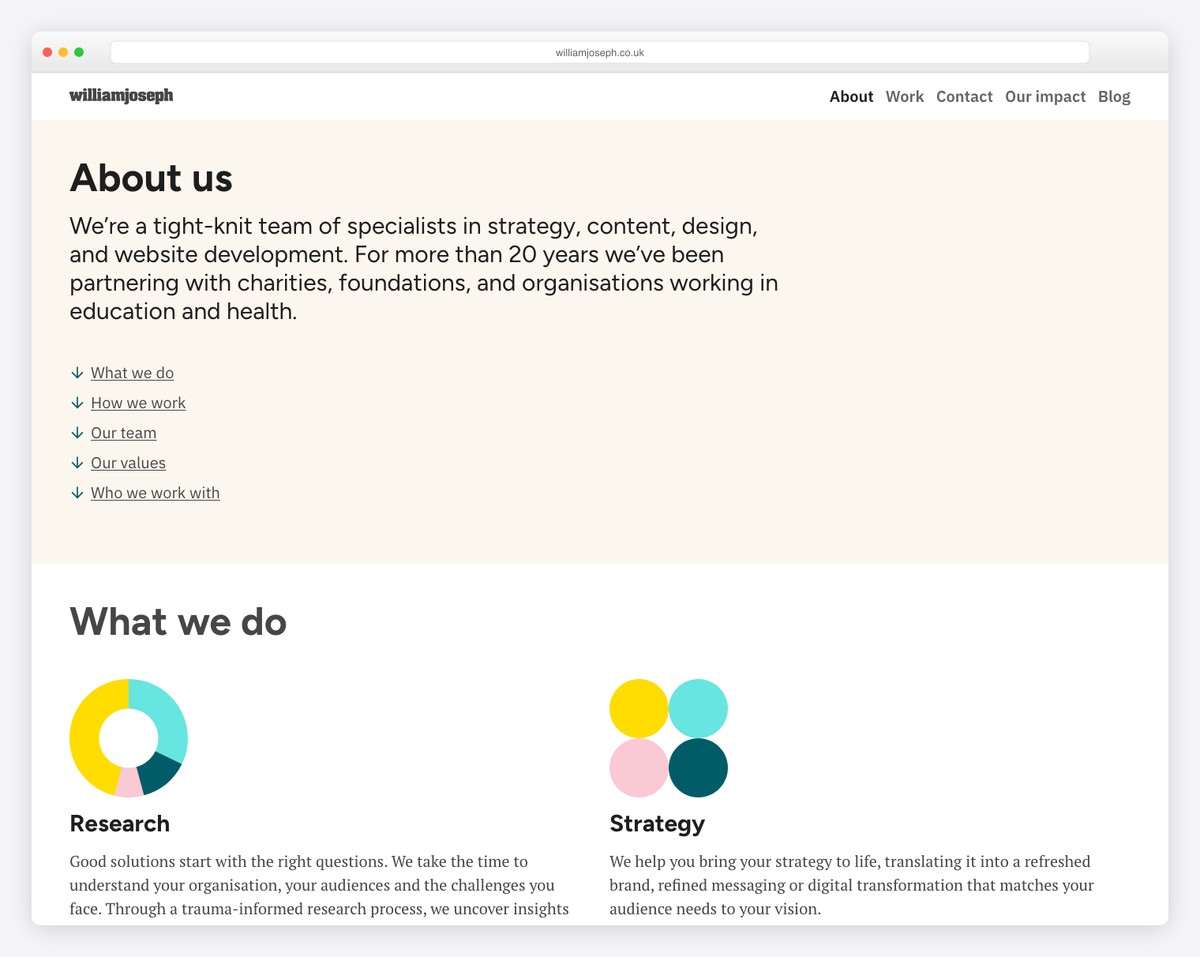Click the down arrow beside Our team
Viewport: 1200px width, 957px height.
77,433
